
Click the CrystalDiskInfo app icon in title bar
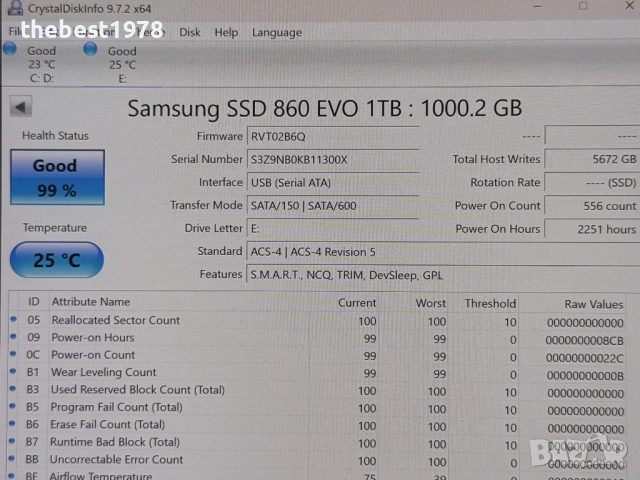pyautogui.click(x=15, y=8)
